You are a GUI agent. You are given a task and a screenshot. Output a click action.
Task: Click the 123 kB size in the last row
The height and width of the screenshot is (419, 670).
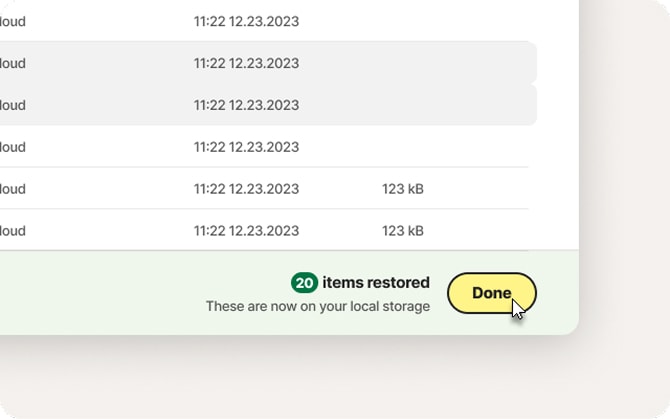(403, 231)
